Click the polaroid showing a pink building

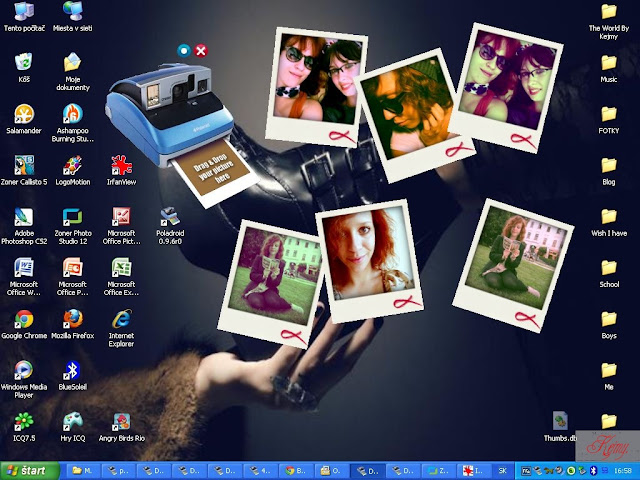[513, 265]
